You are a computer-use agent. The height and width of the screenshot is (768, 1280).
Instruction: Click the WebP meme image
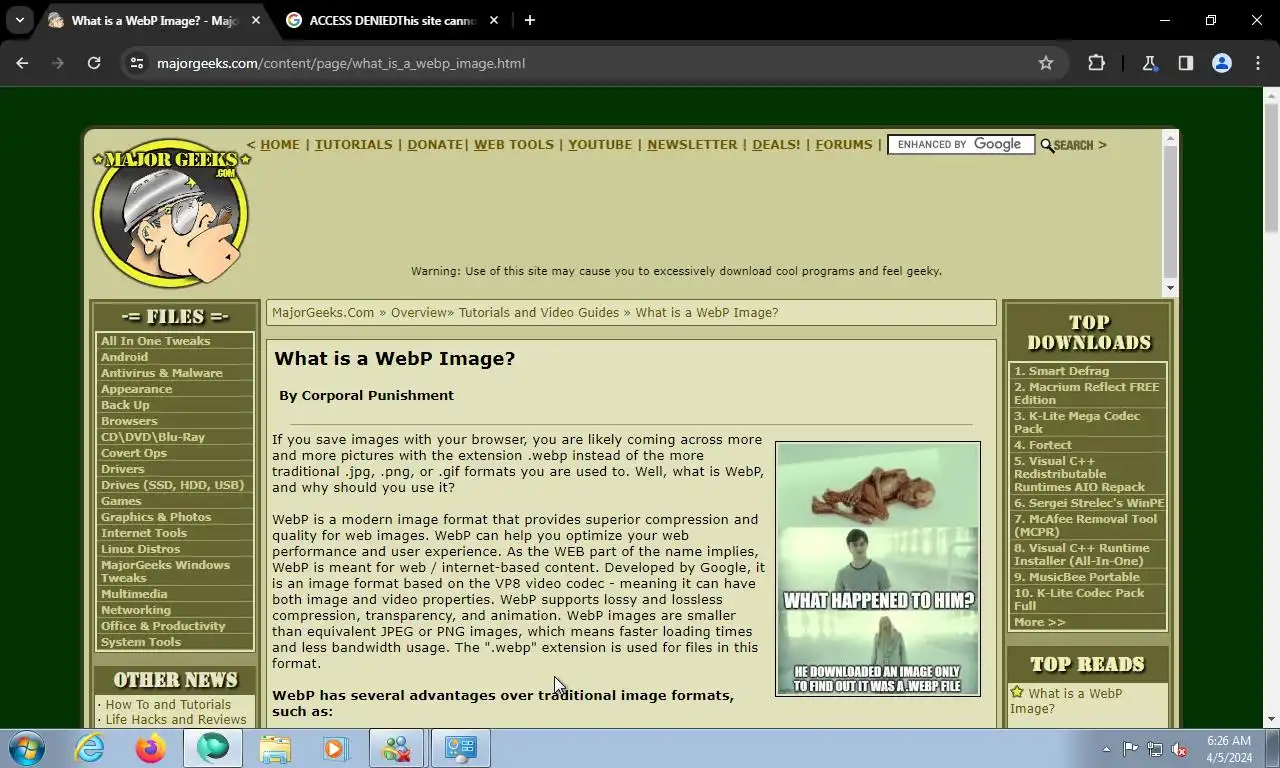pos(878,569)
